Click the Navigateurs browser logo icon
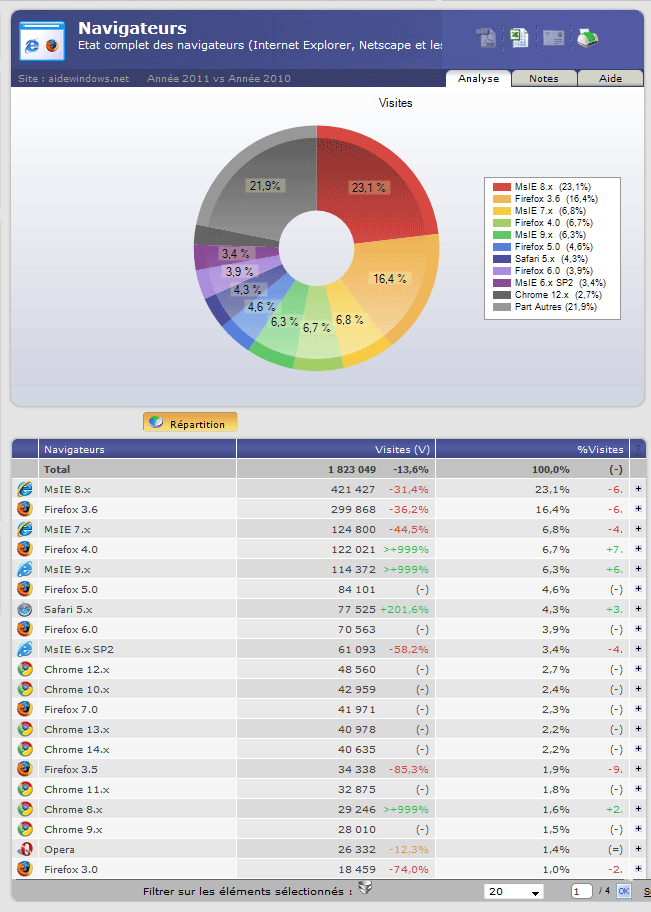Screen dimensions: 651x912 [x=42, y=41]
